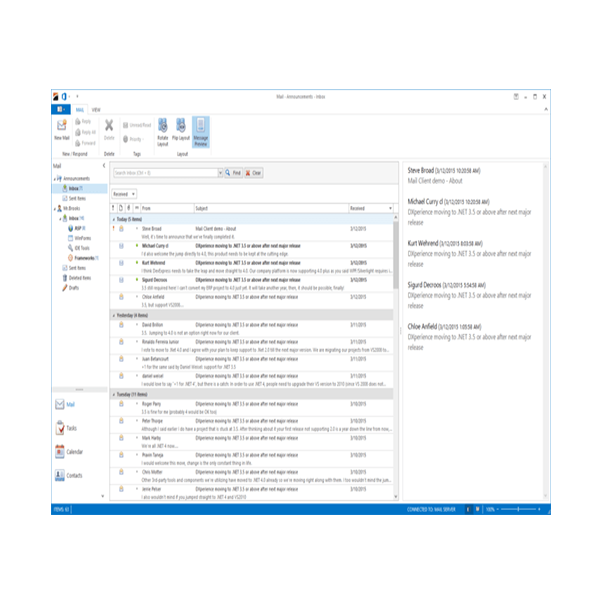Open the Drafts pencil icon
This screenshot has width=600, height=600.
click(65, 288)
